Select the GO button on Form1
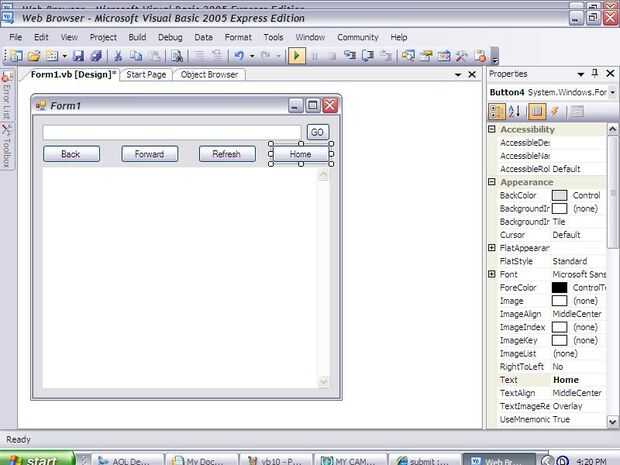The width and height of the screenshot is (620, 465). point(318,132)
